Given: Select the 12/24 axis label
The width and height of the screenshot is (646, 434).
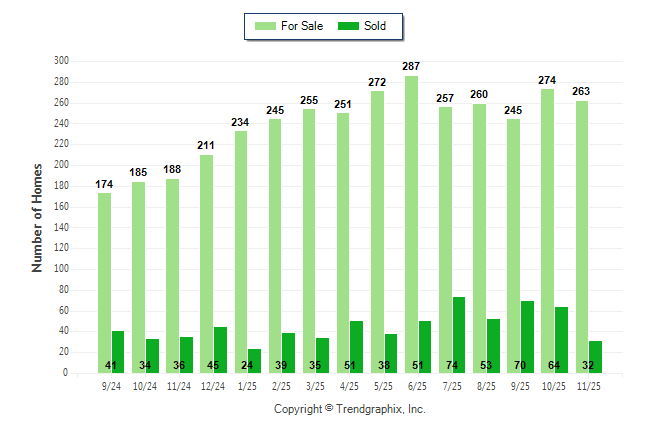Looking at the screenshot, I should [213, 387].
